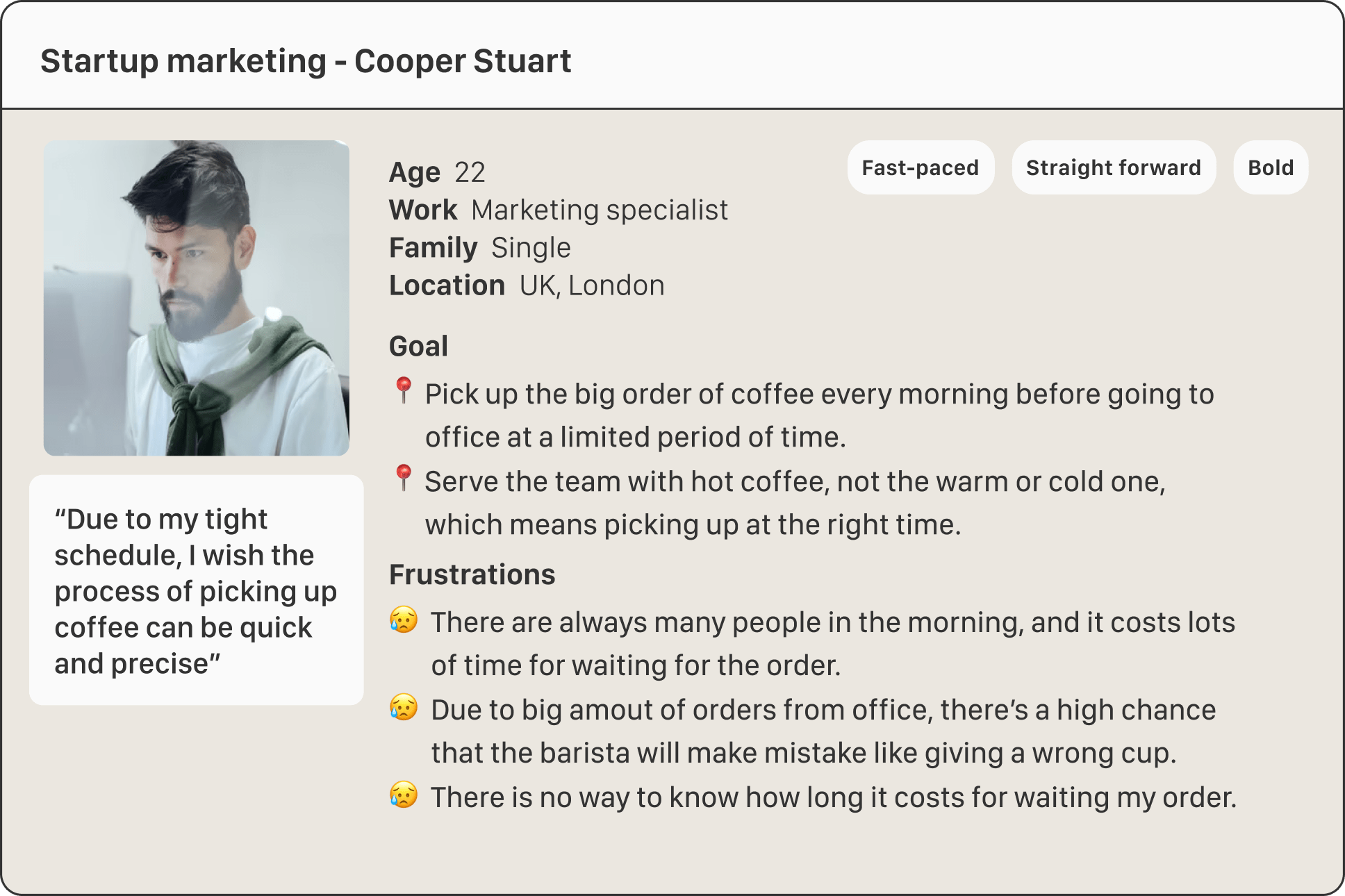Click the Work Marketing specialist line

click(x=558, y=210)
